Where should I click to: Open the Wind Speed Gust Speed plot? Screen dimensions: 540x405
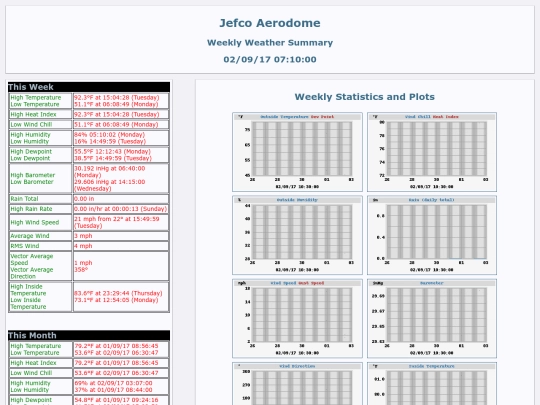pyautogui.click(x=297, y=319)
